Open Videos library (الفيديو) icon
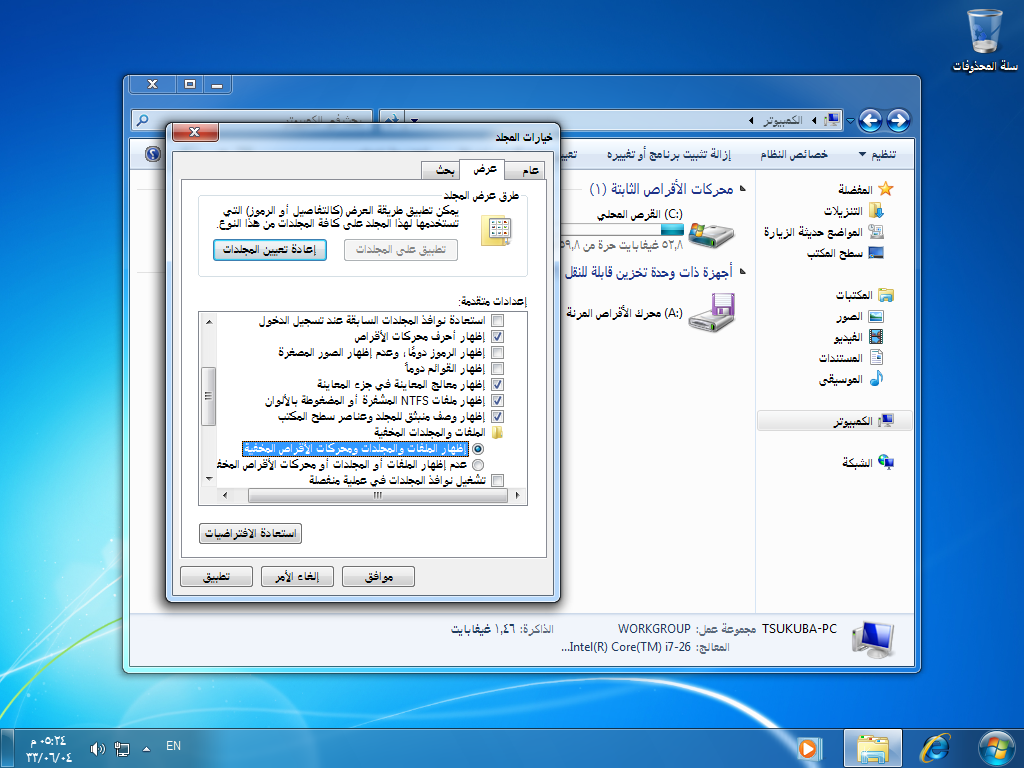This screenshot has width=1024, height=768. click(x=876, y=337)
